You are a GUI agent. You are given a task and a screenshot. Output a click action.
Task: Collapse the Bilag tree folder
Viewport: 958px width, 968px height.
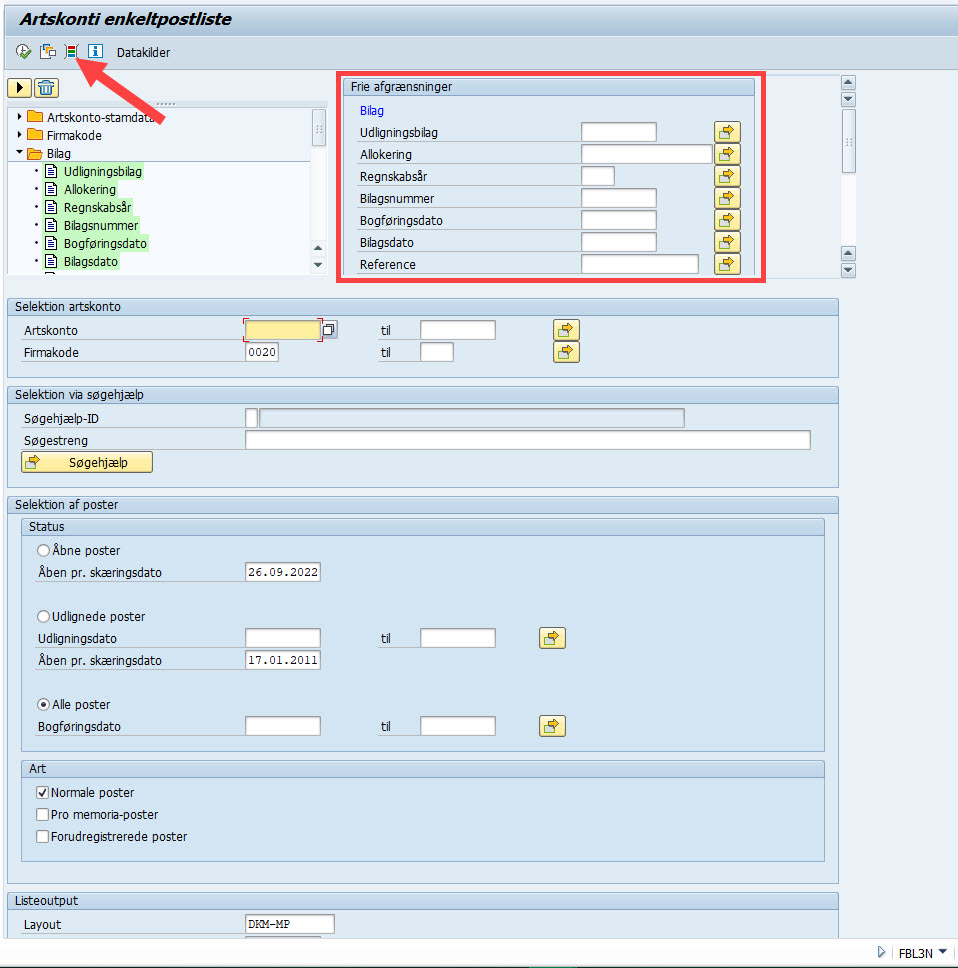(20, 153)
